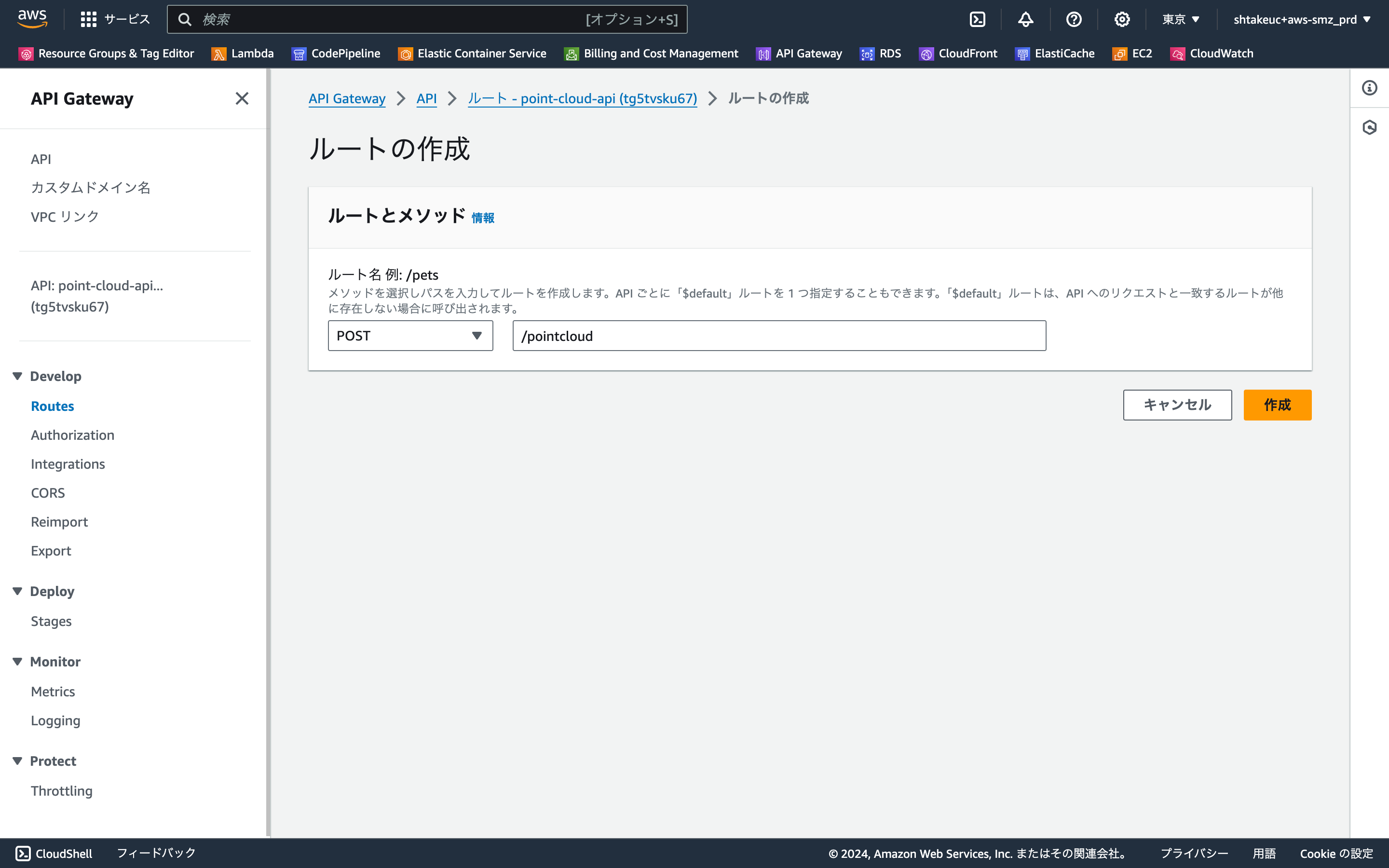Open the RDS favorite shortcut
The image size is (1389, 868).
[881, 54]
